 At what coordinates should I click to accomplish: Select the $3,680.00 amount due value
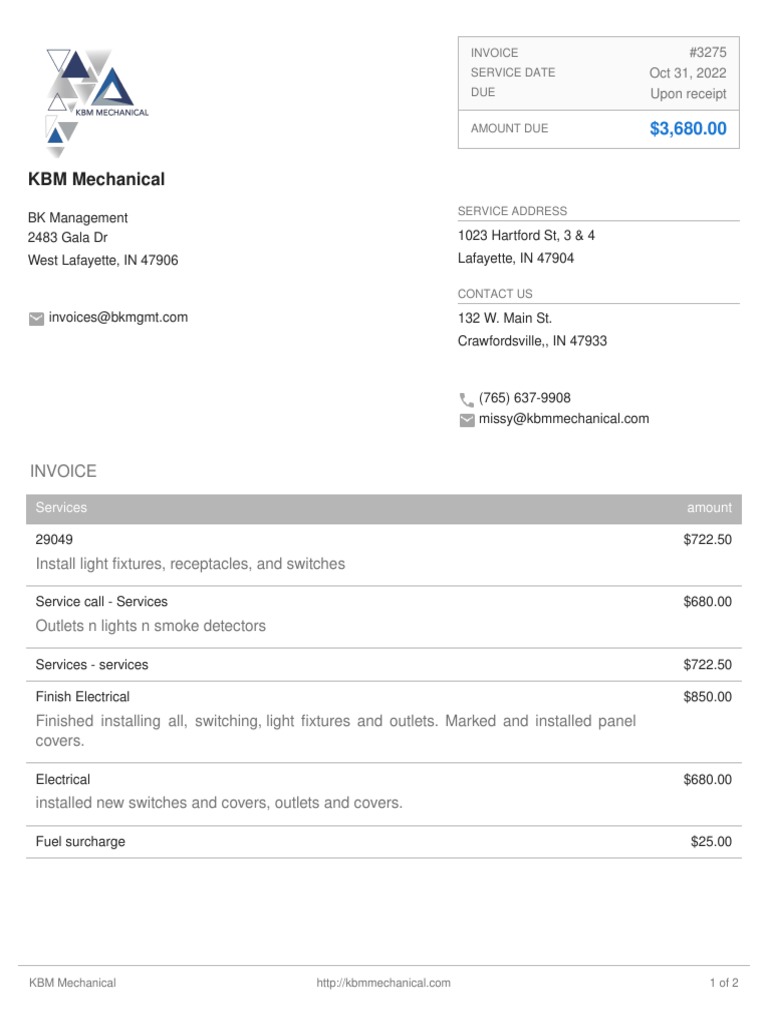pyautogui.click(x=688, y=129)
